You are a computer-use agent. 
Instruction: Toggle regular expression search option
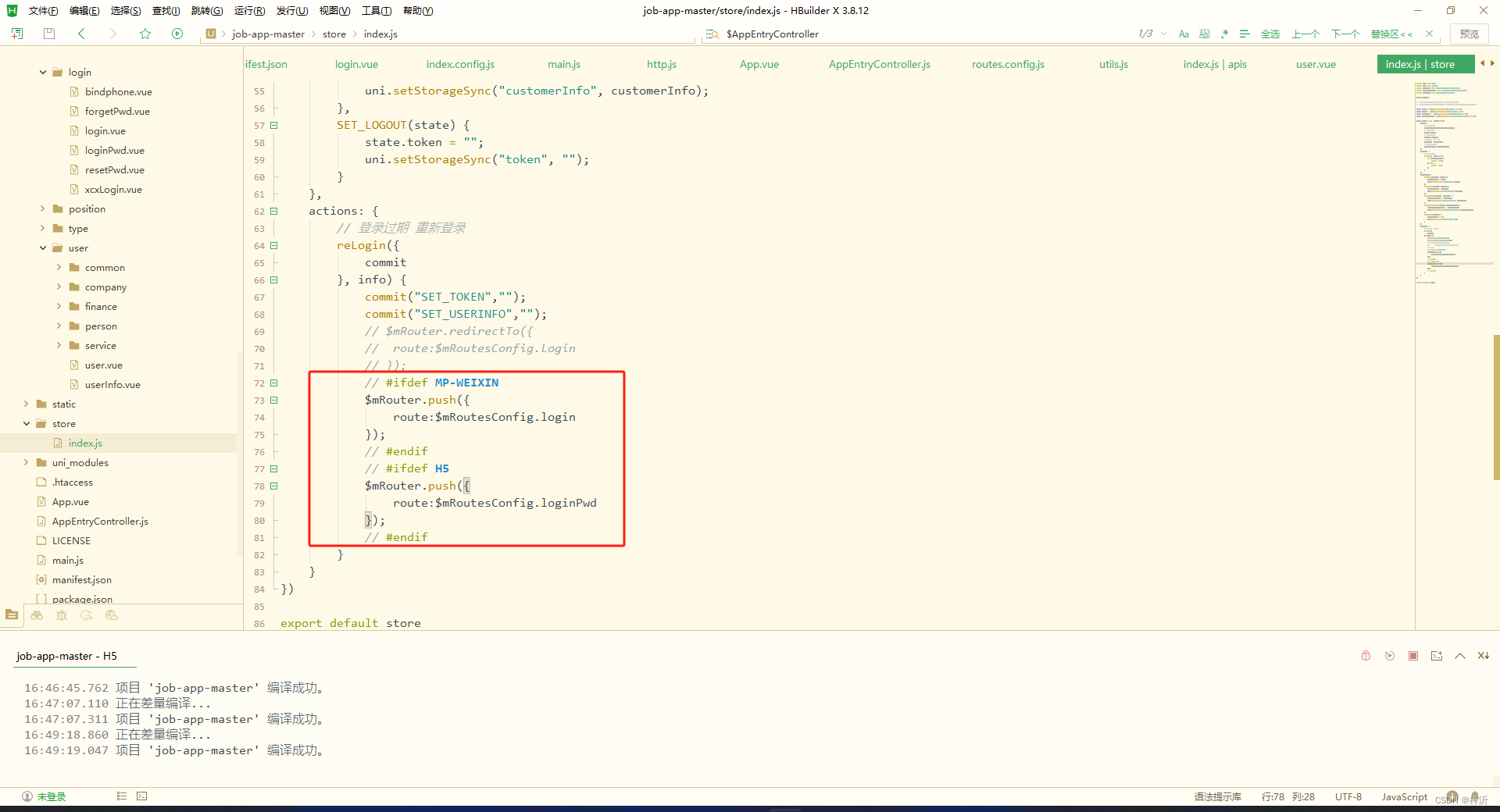click(1224, 34)
